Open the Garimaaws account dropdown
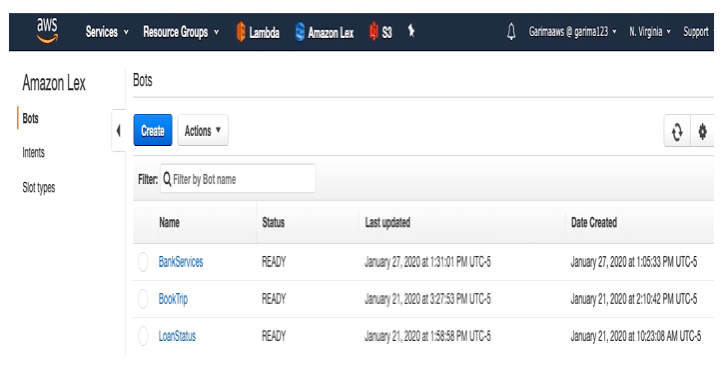The height and width of the screenshot is (390, 723). (572, 32)
